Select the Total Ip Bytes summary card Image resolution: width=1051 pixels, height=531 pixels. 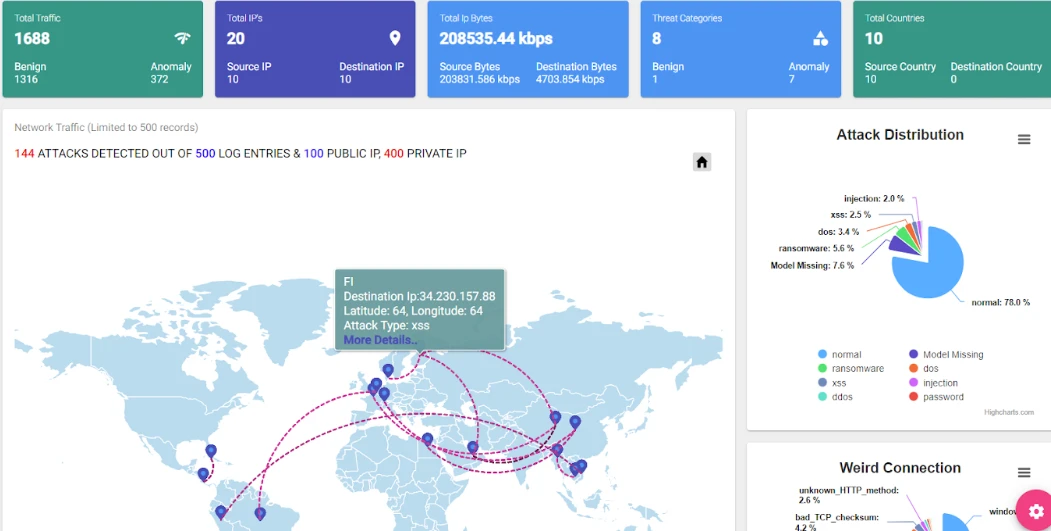point(528,49)
